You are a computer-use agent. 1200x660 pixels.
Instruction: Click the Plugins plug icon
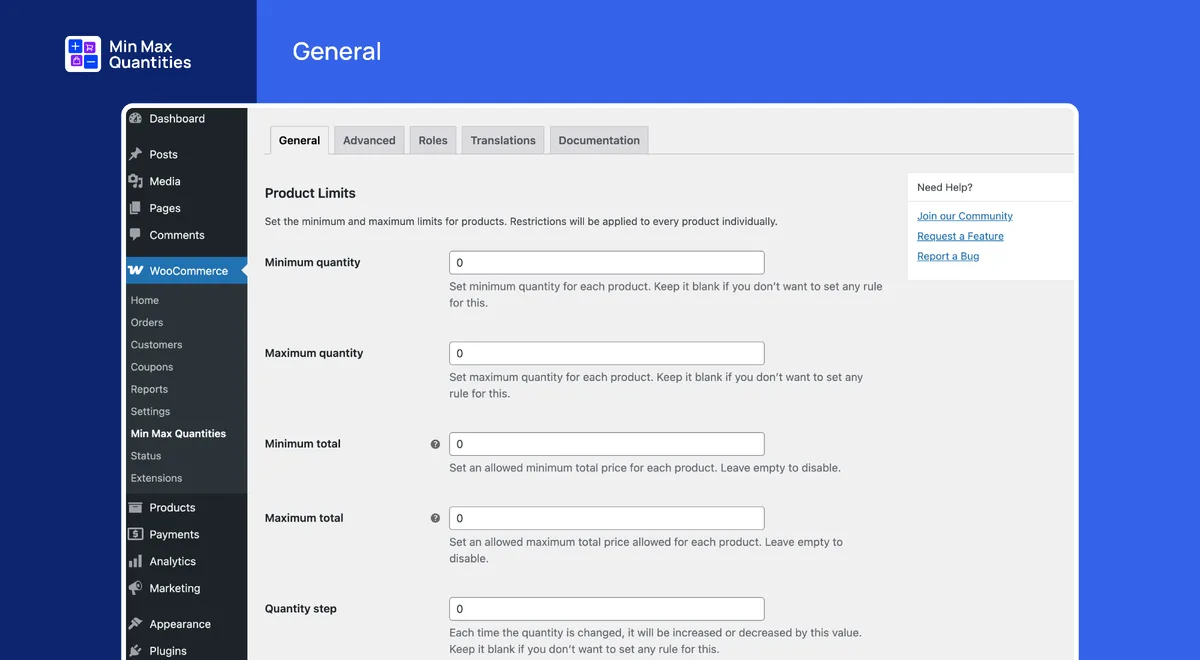tap(136, 651)
